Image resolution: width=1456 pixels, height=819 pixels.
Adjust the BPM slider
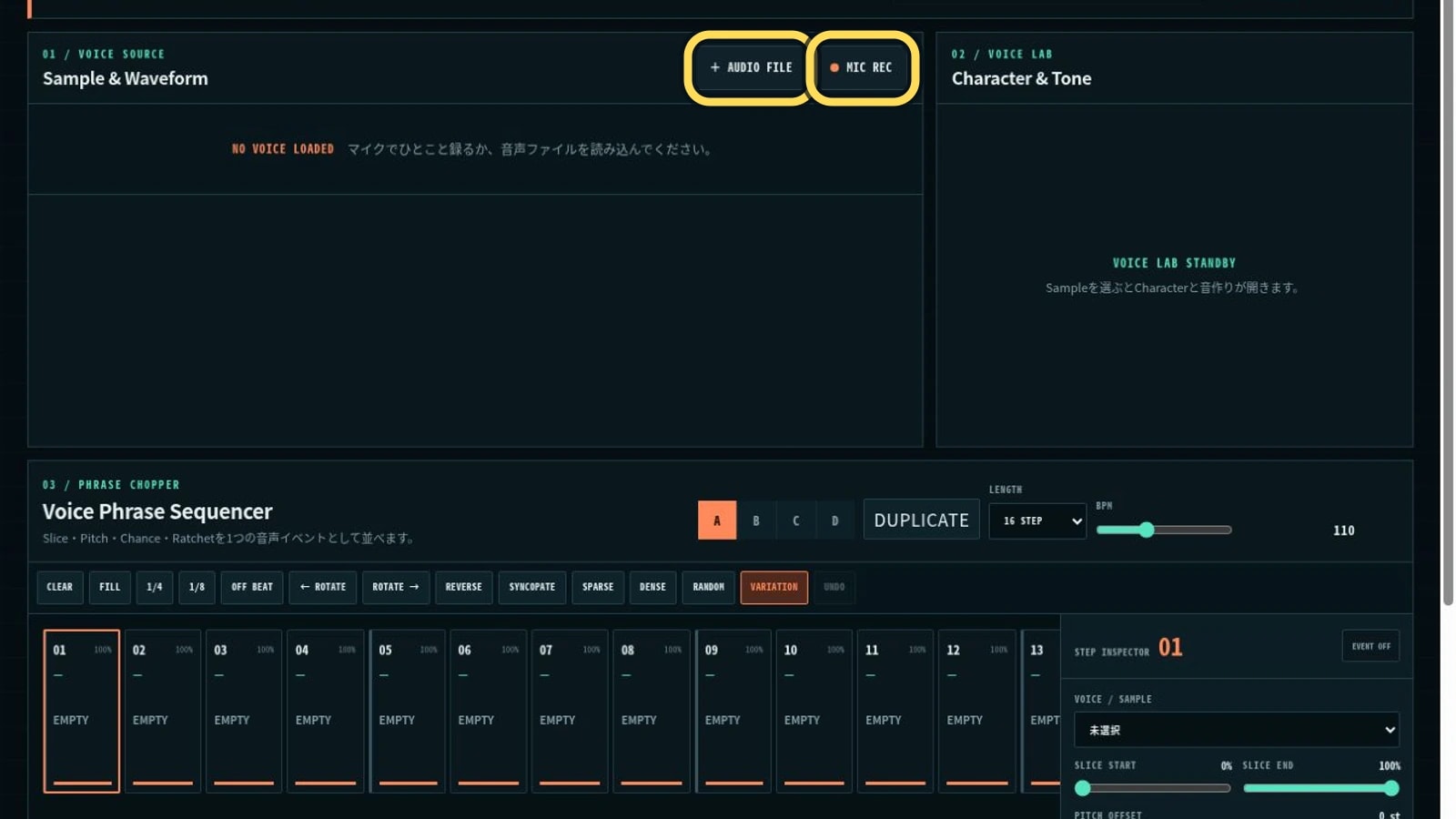pos(1164,530)
